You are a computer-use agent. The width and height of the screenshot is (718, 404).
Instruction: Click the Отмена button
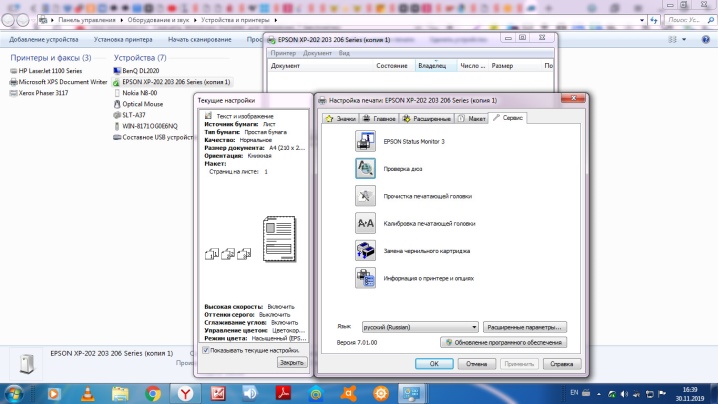pos(476,364)
